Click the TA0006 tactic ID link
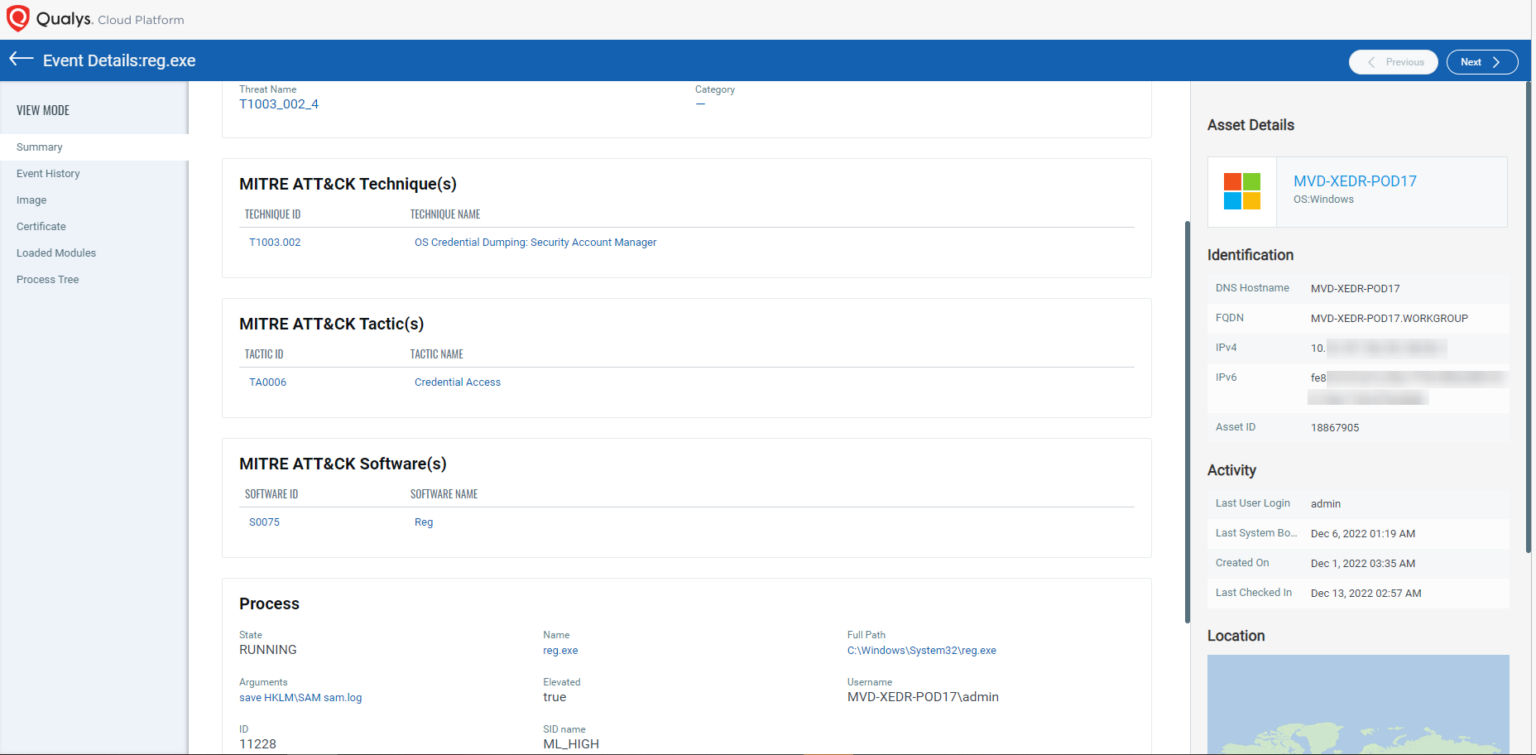This screenshot has height=755, width=1536. (267, 381)
